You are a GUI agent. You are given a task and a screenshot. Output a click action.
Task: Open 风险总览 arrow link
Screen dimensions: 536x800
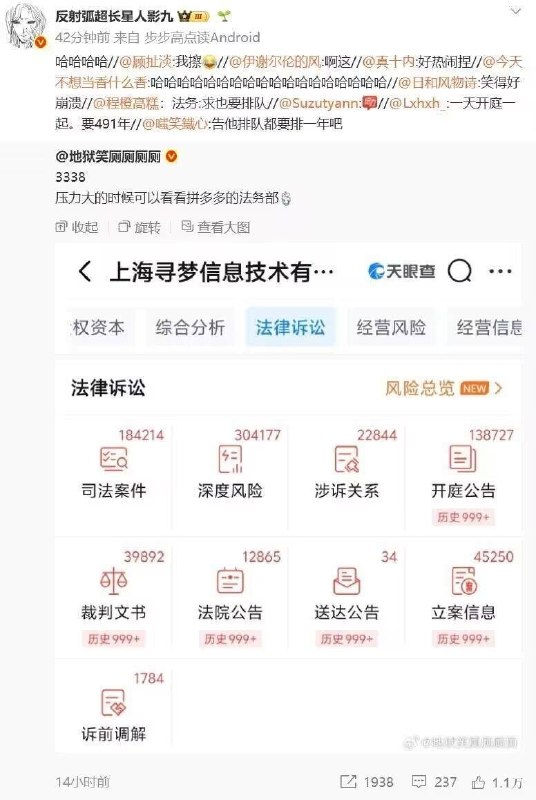pos(443,388)
